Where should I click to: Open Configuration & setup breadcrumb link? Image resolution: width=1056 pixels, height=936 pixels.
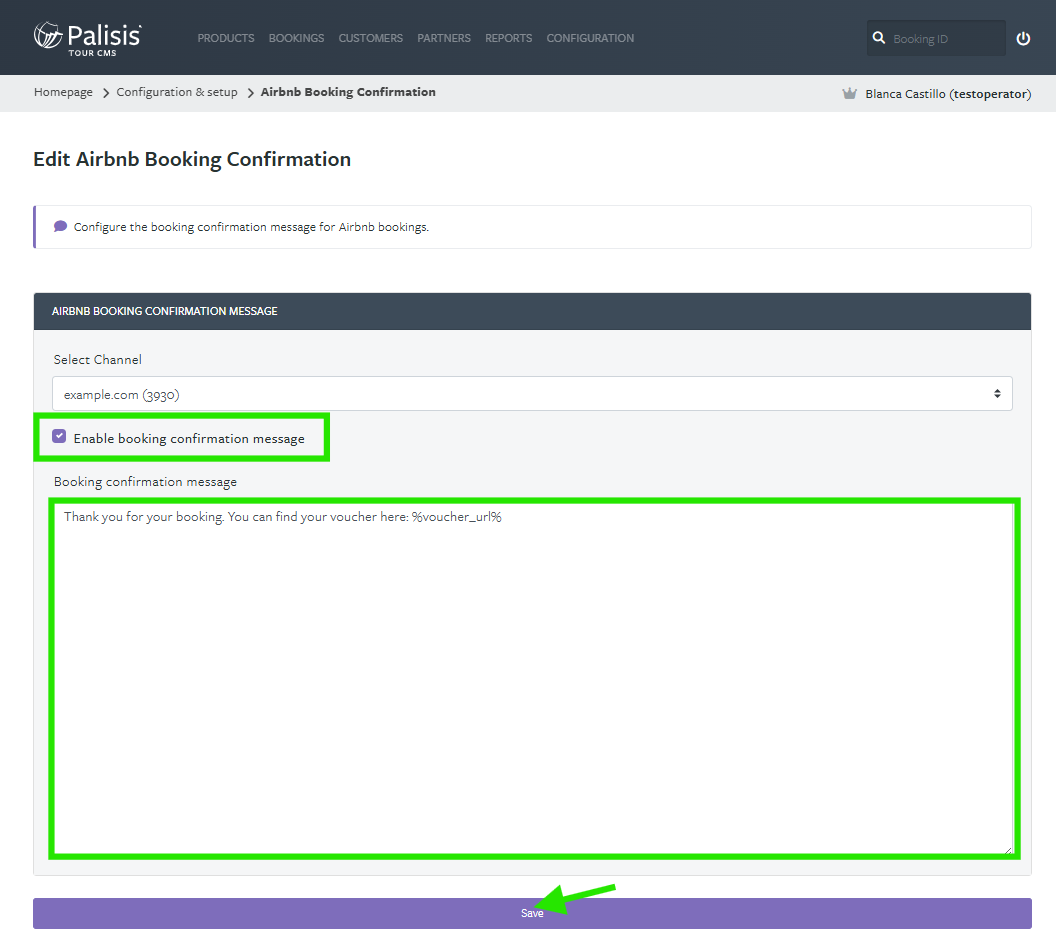click(177, 92)
